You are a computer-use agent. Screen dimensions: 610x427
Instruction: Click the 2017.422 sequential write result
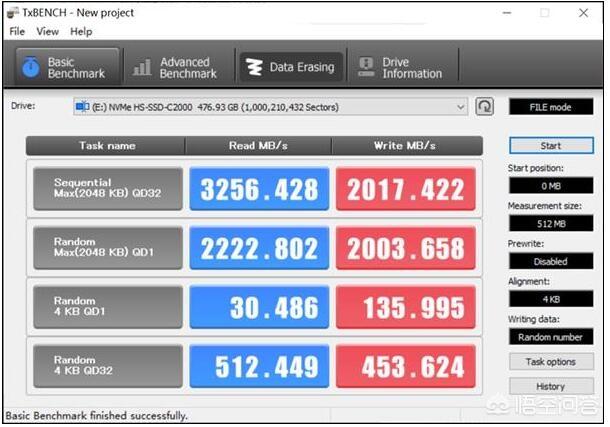tap(406, 189)
